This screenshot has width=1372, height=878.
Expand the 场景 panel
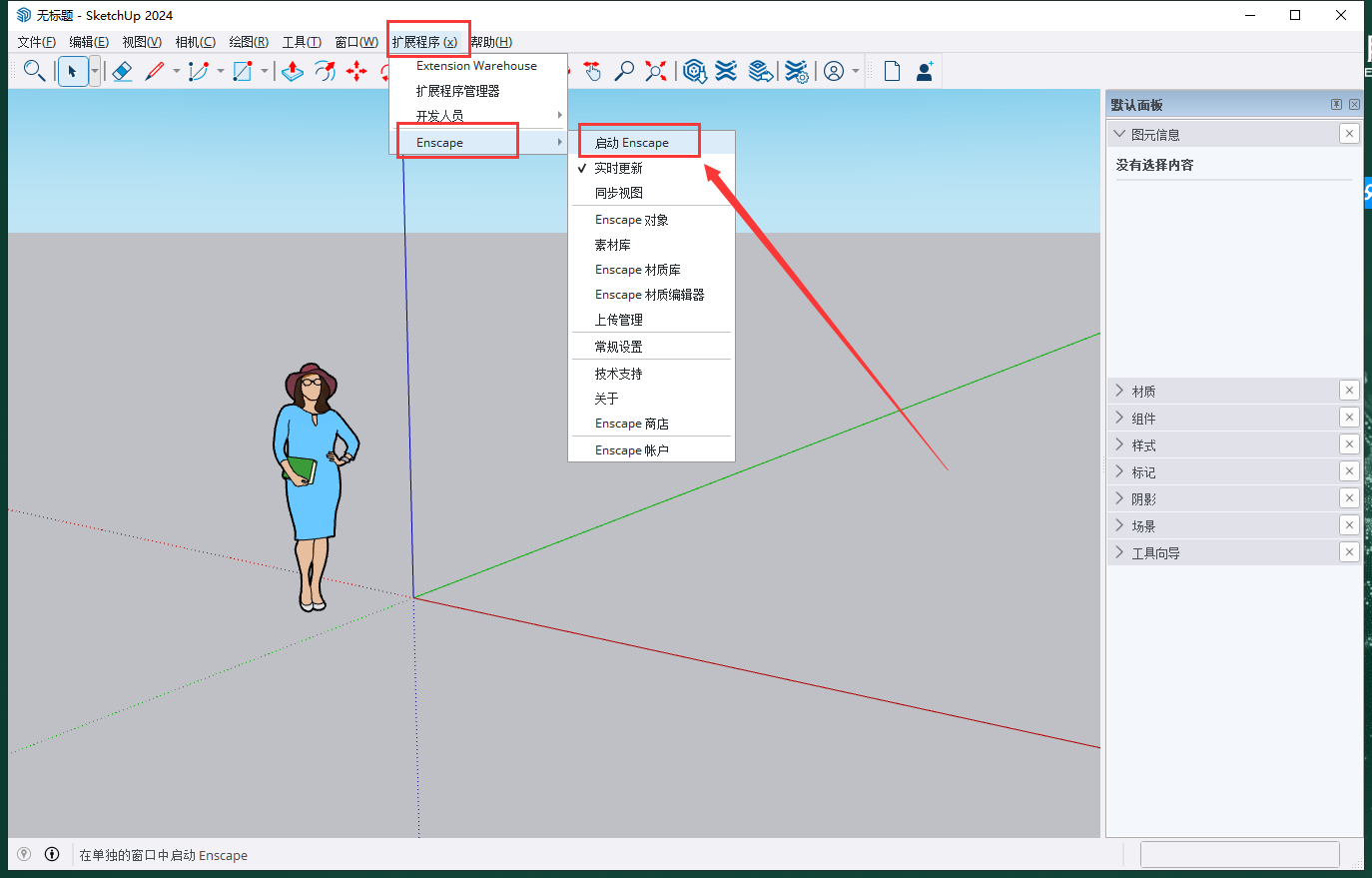coord(1119,525)
